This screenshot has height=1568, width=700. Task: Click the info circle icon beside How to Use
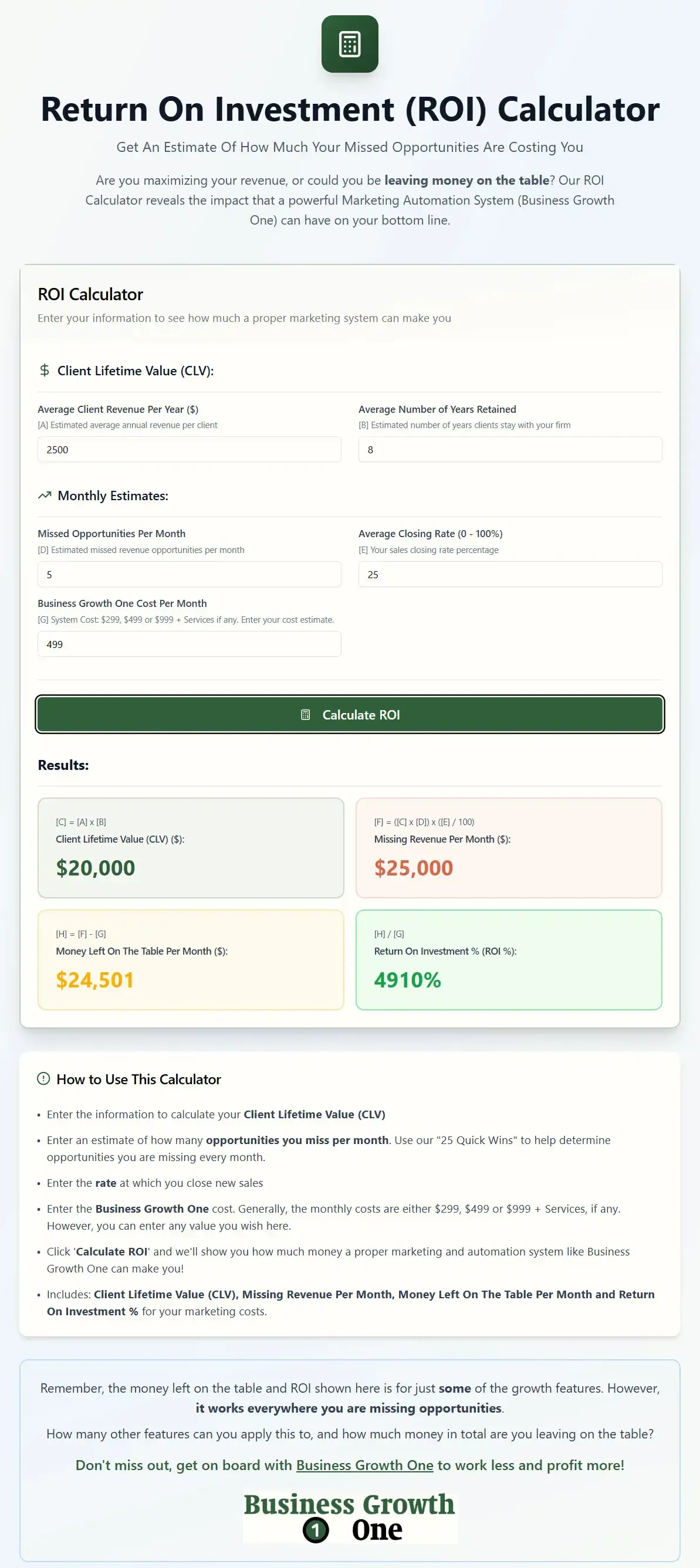(43, 1078)
